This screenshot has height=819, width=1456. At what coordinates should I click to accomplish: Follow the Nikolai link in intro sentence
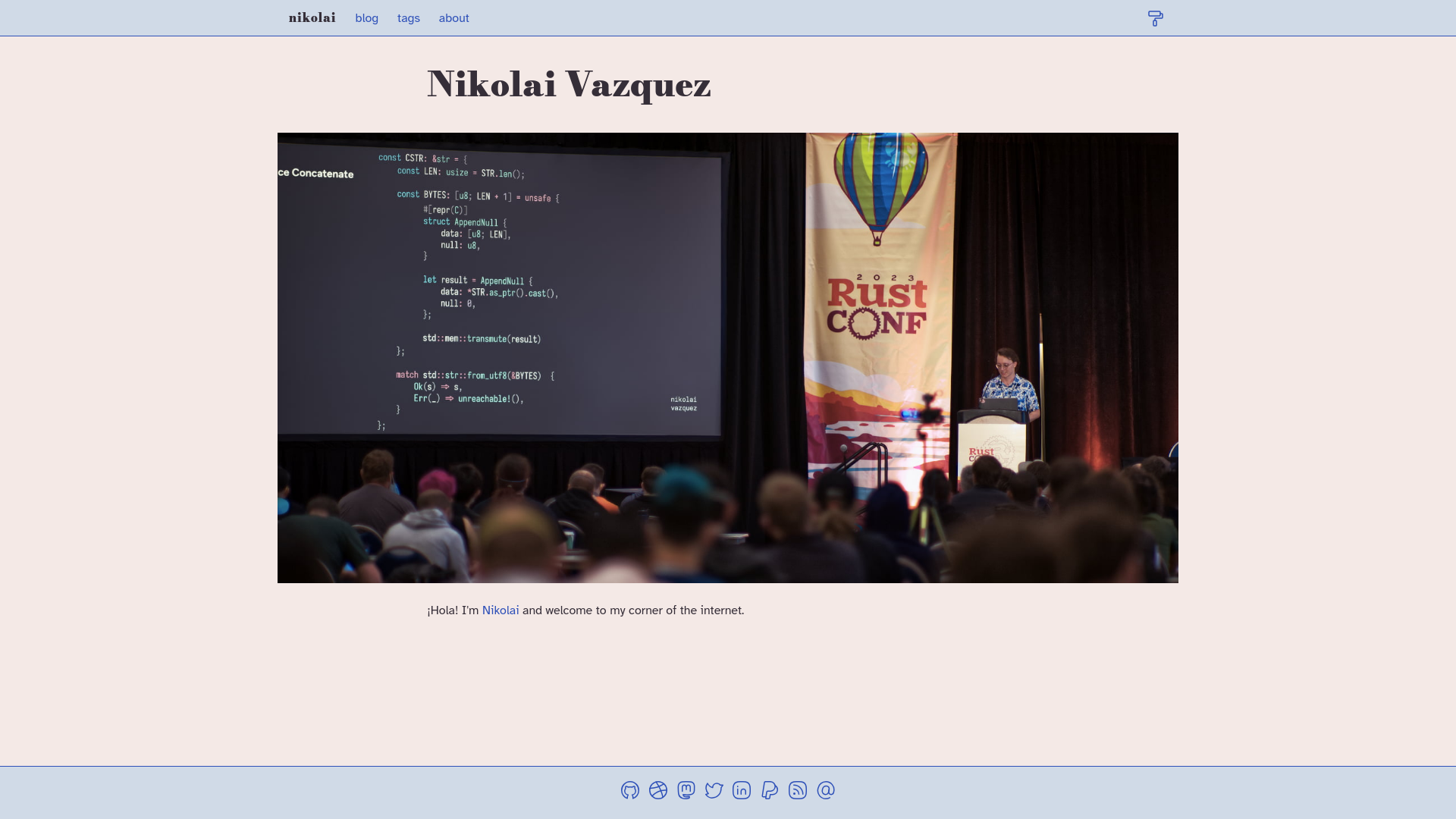[x=500, y=610]
